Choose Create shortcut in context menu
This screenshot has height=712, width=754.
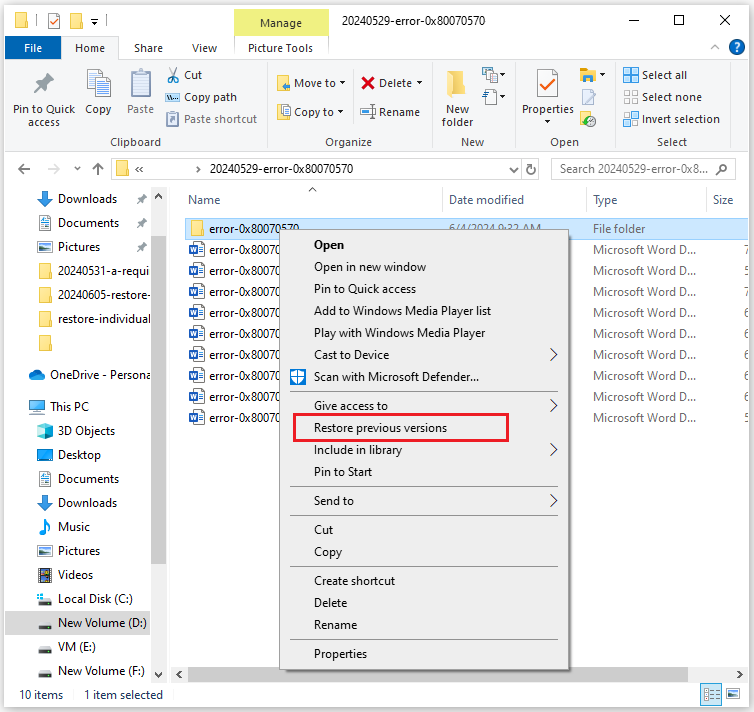pyautogui.click(x=354, y=581)
